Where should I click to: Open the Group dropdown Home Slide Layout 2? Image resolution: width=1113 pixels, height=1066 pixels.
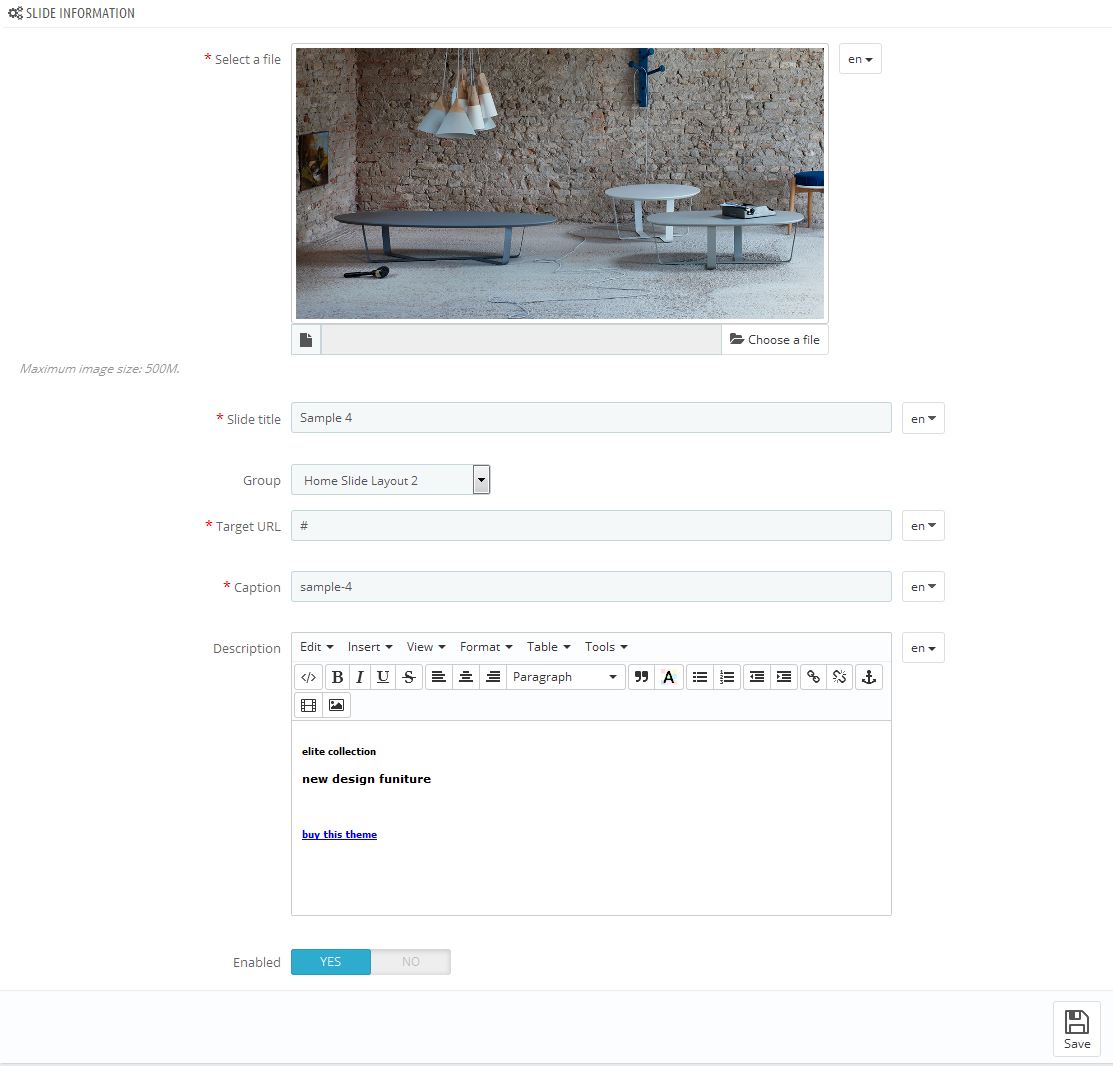[390, 480]
